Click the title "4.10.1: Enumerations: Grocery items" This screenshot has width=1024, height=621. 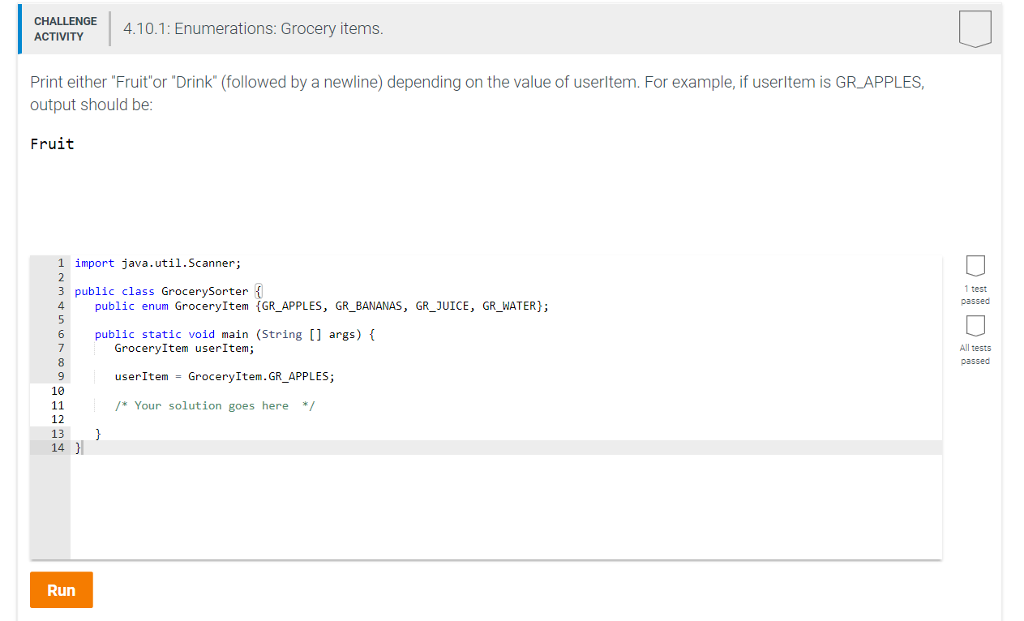(x=249, y=29)
